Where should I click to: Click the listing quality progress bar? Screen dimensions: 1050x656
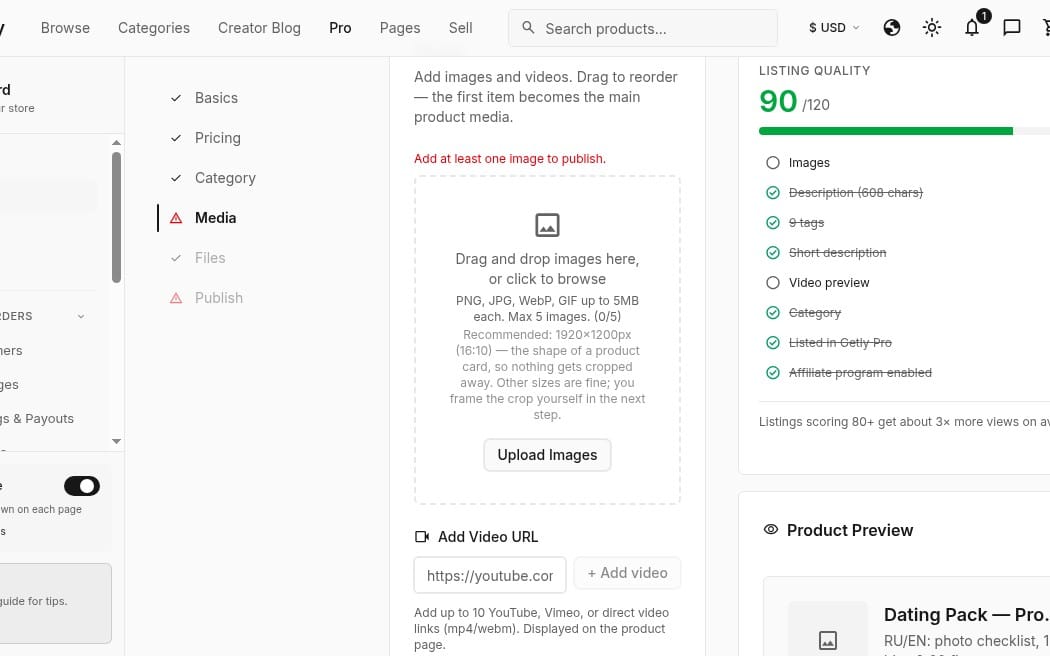click(x=904, y=131)
